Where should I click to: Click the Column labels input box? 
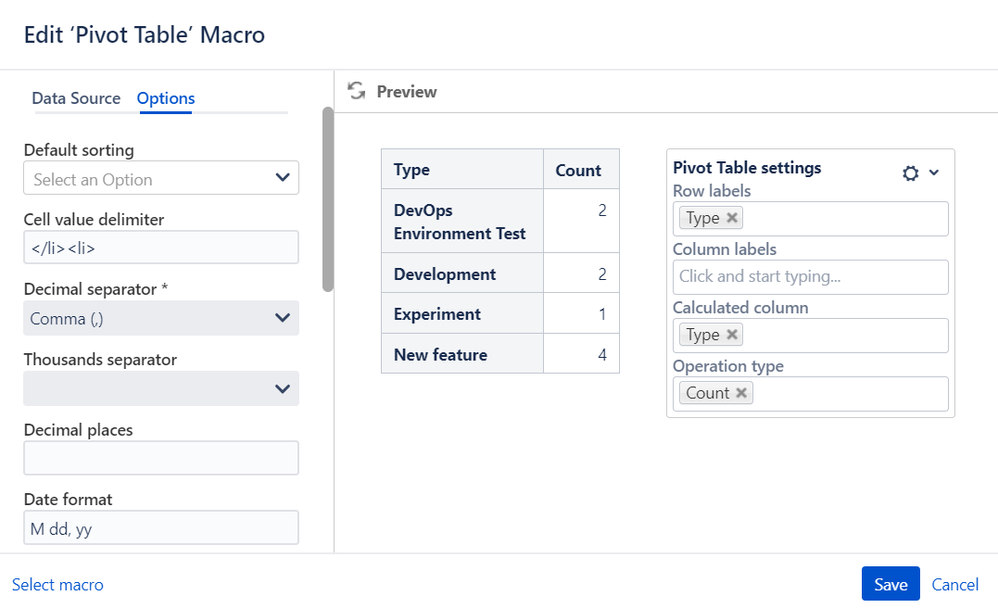pyautogui.click(x=808, y=277)
